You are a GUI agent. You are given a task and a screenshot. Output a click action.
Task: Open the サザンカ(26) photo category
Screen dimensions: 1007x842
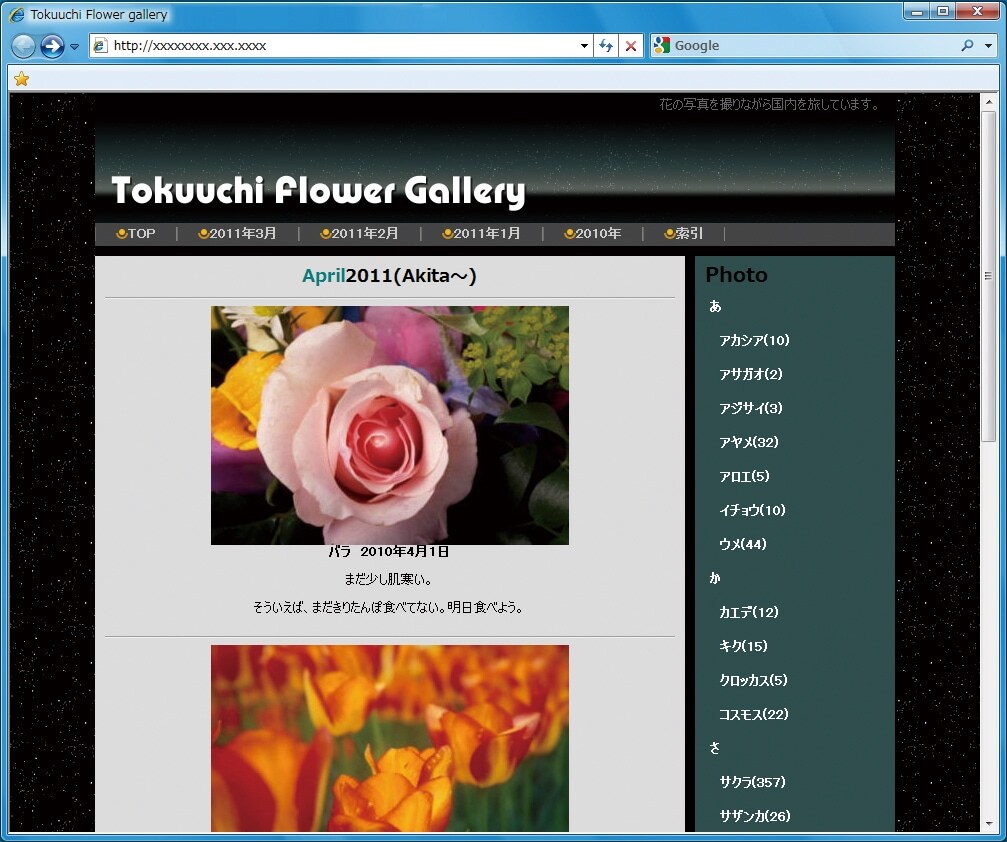(755, 817)
